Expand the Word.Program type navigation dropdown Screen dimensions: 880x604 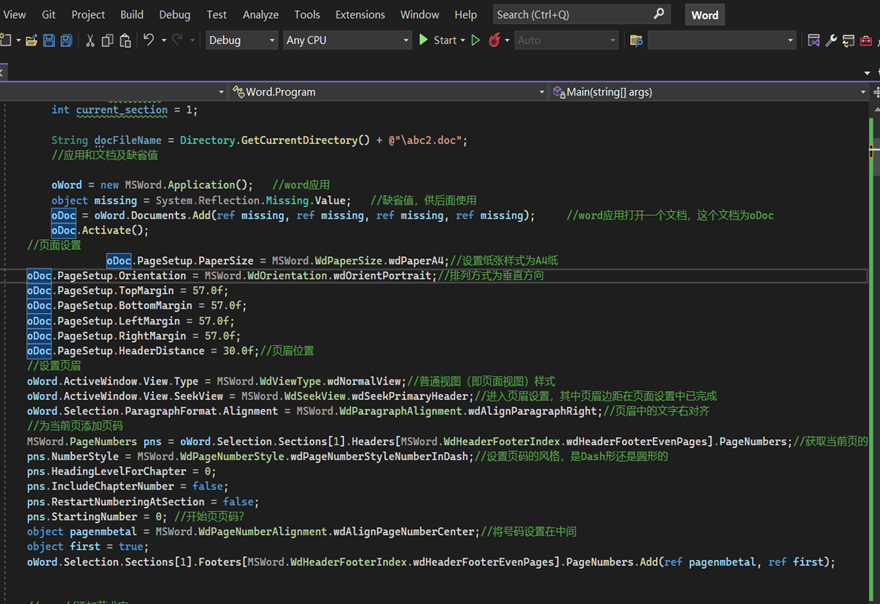point(388,92)
